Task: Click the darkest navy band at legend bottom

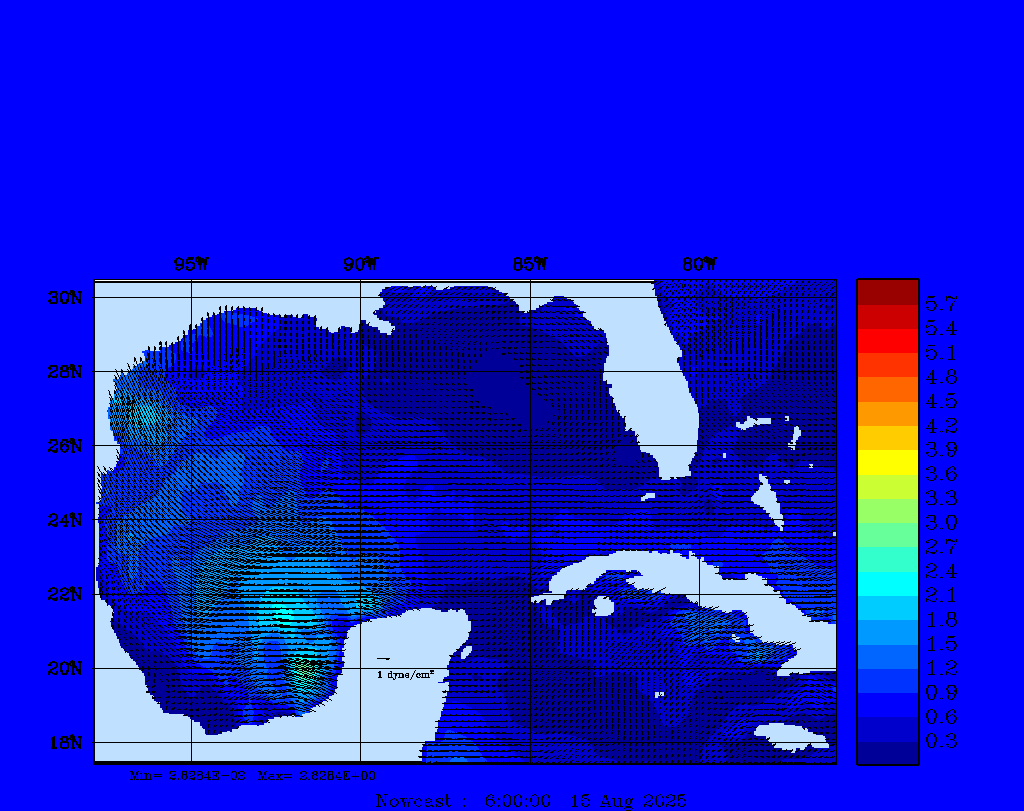Action: click(x=887, y=753)
